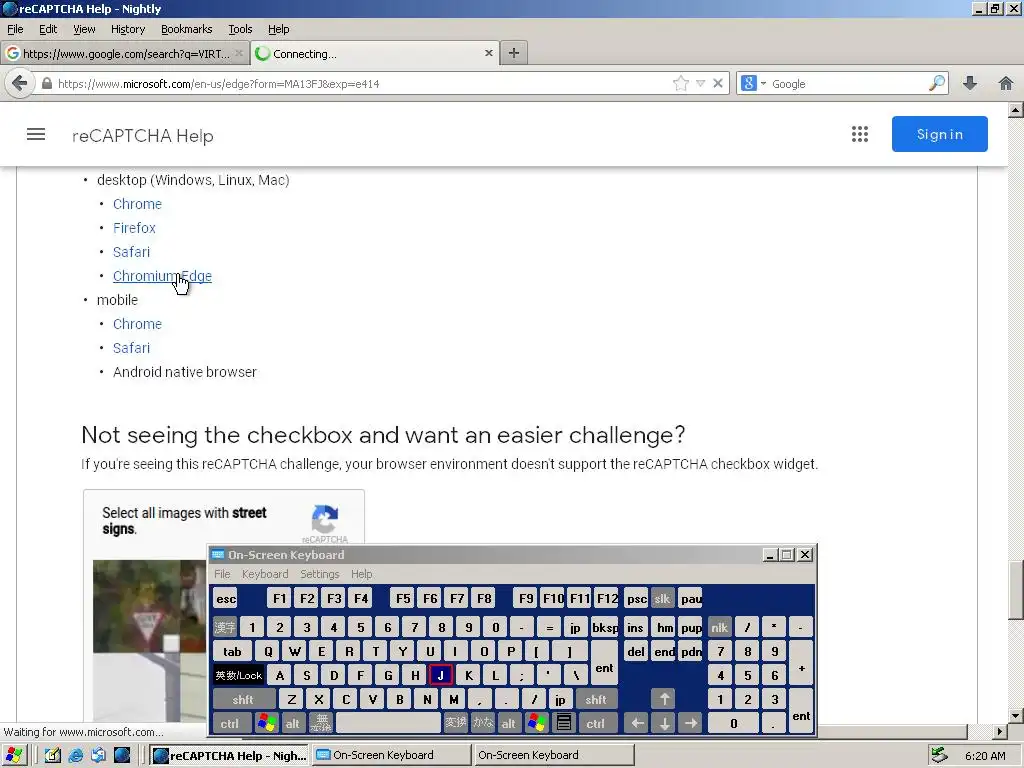Open the desktop Safari link
The width and height of the screenshot is (1024, 768).
coord(131,252)
